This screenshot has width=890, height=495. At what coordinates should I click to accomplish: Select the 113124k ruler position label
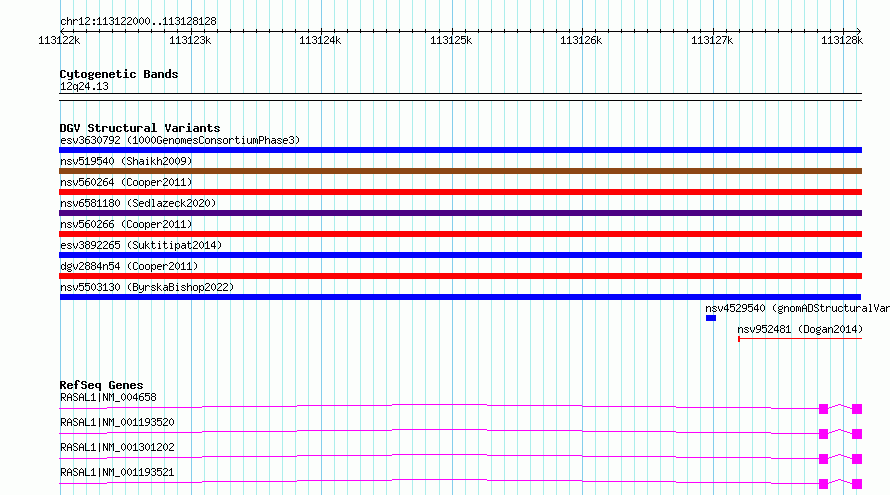[320, 40]
